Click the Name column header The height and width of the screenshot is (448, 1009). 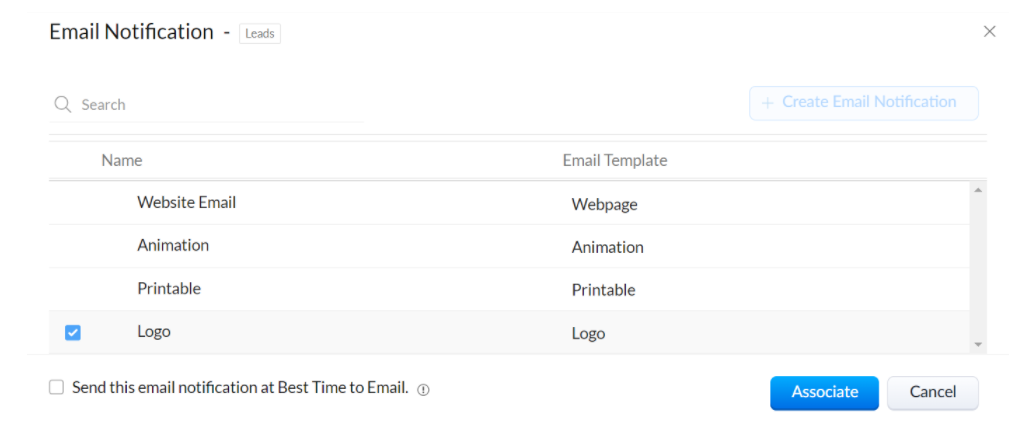[122, 160]
